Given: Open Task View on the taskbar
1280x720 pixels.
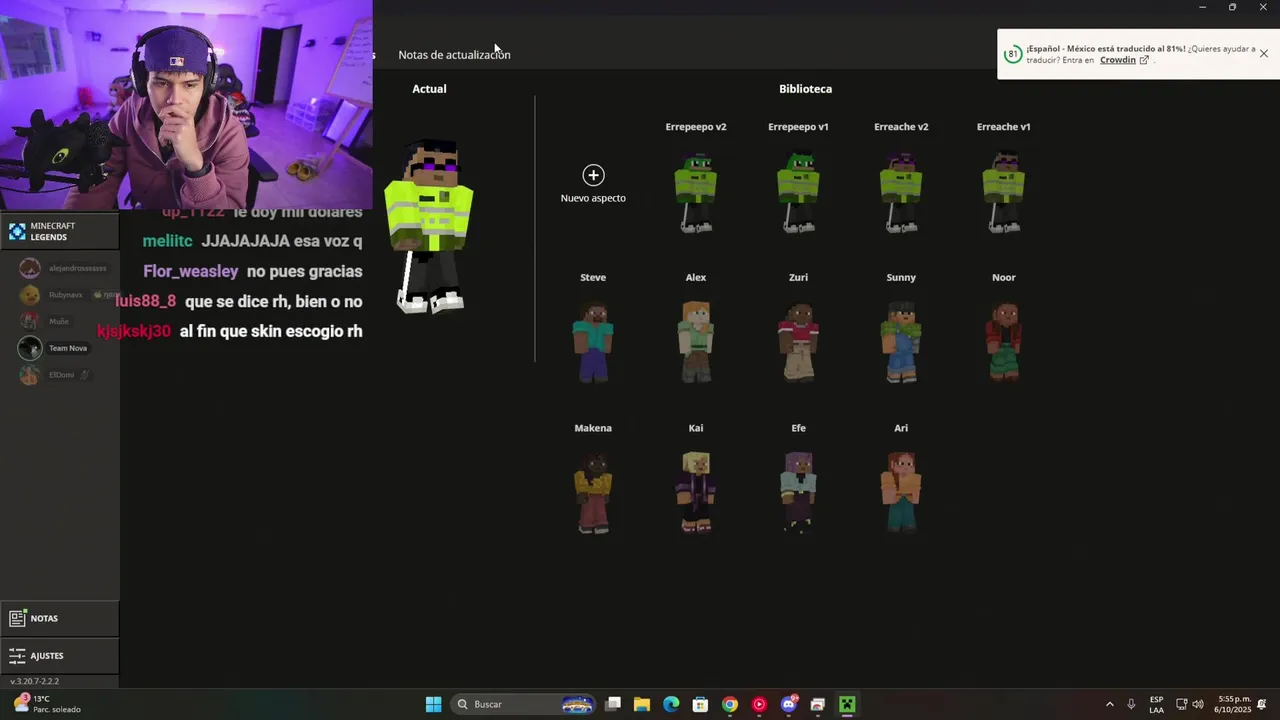Looking at the screenshot, I should coord(613,704).
